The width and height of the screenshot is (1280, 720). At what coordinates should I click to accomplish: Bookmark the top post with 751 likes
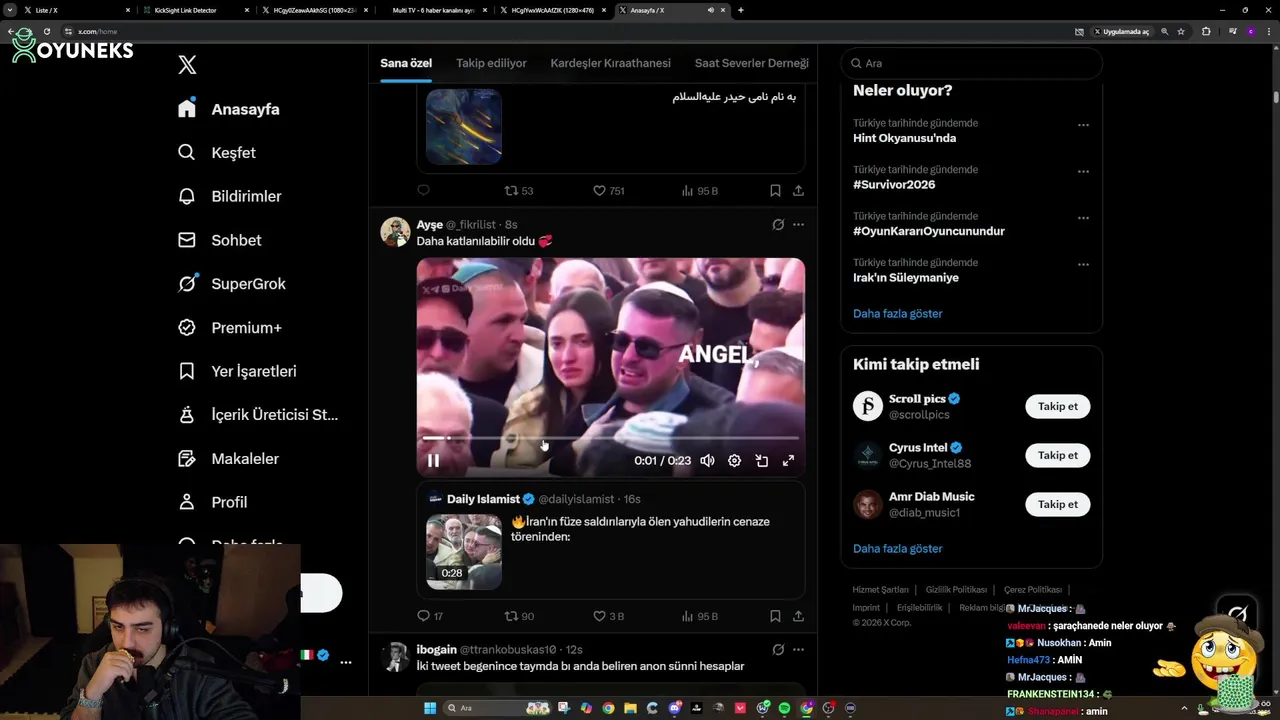[x=775, y=190]
